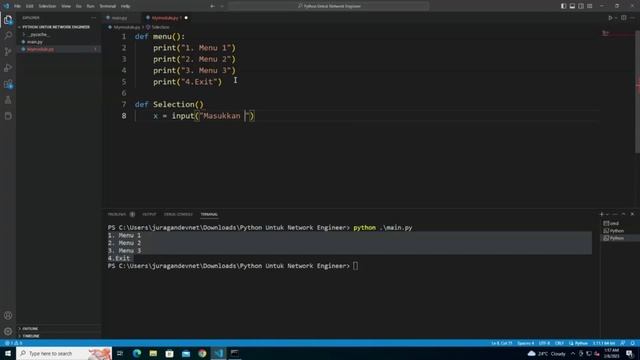Select Mymodule.py in Explorer tree

pyautogui.click(x=40, y=49)
